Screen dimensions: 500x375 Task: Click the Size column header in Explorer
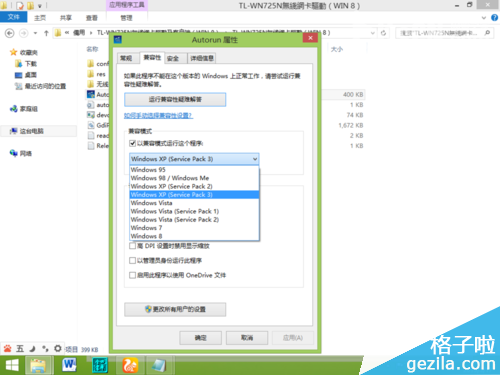(x=337, y=49)
